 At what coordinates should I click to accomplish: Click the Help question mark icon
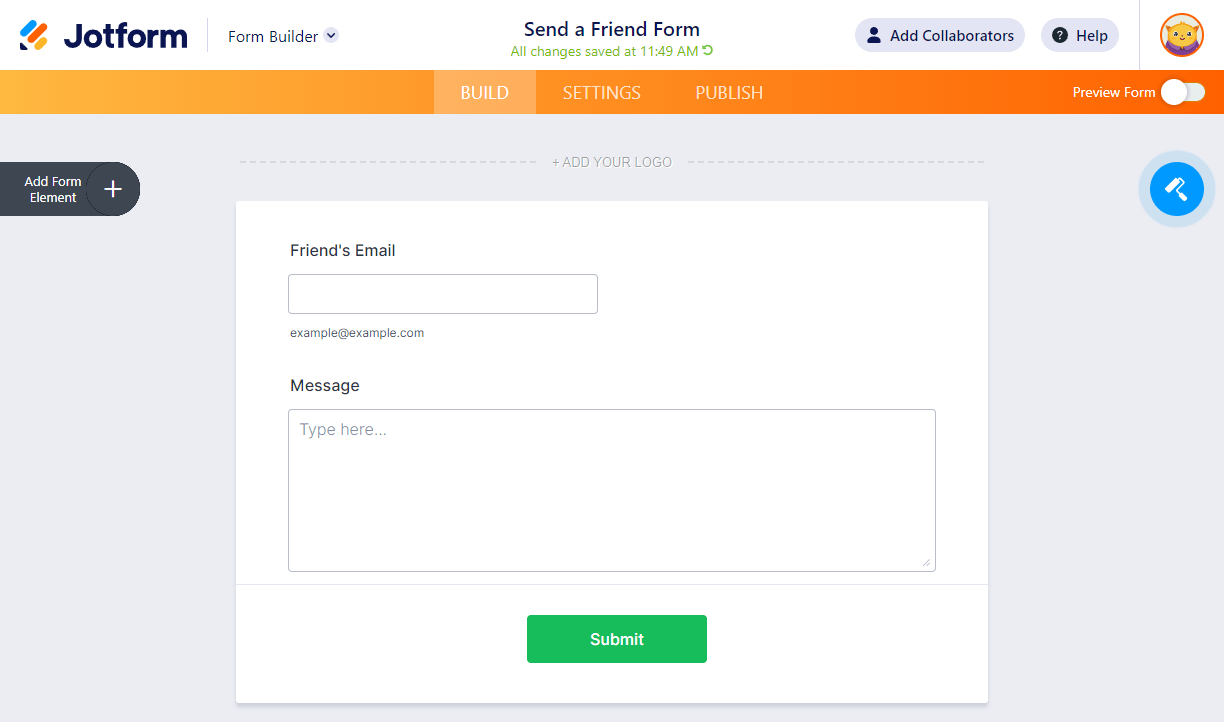(x=1060, y=36)
